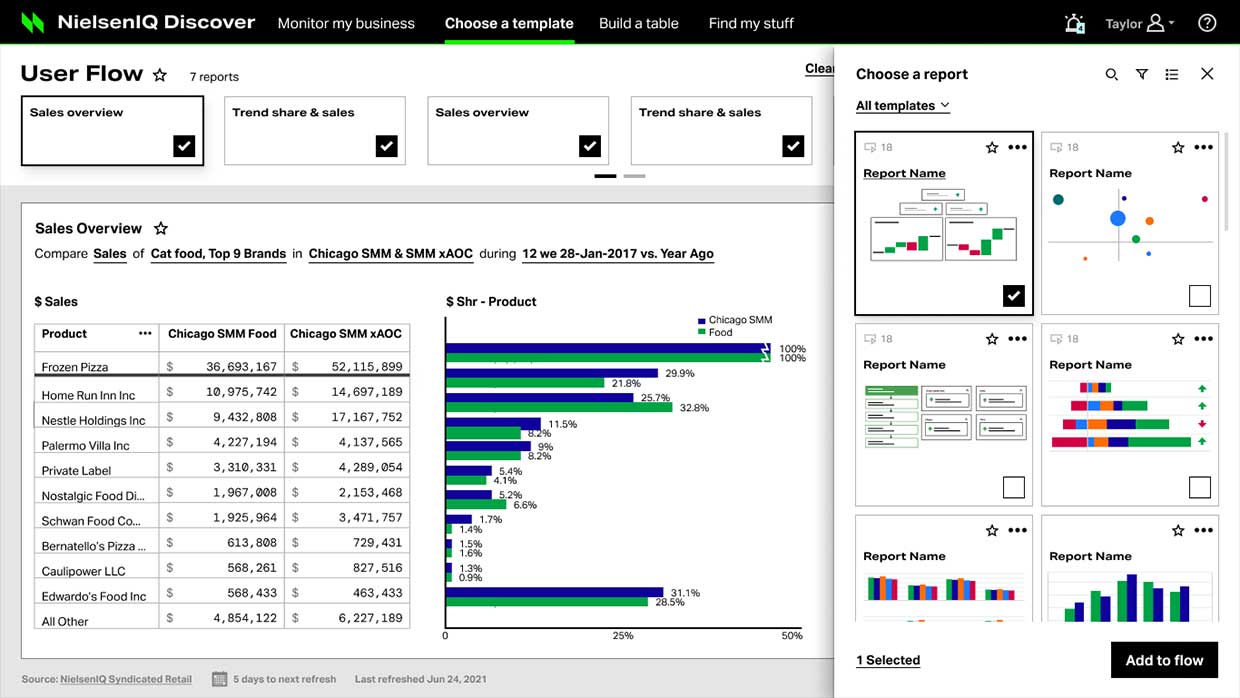
Task: Select the Choose a template tab
Action: (509, 23)
